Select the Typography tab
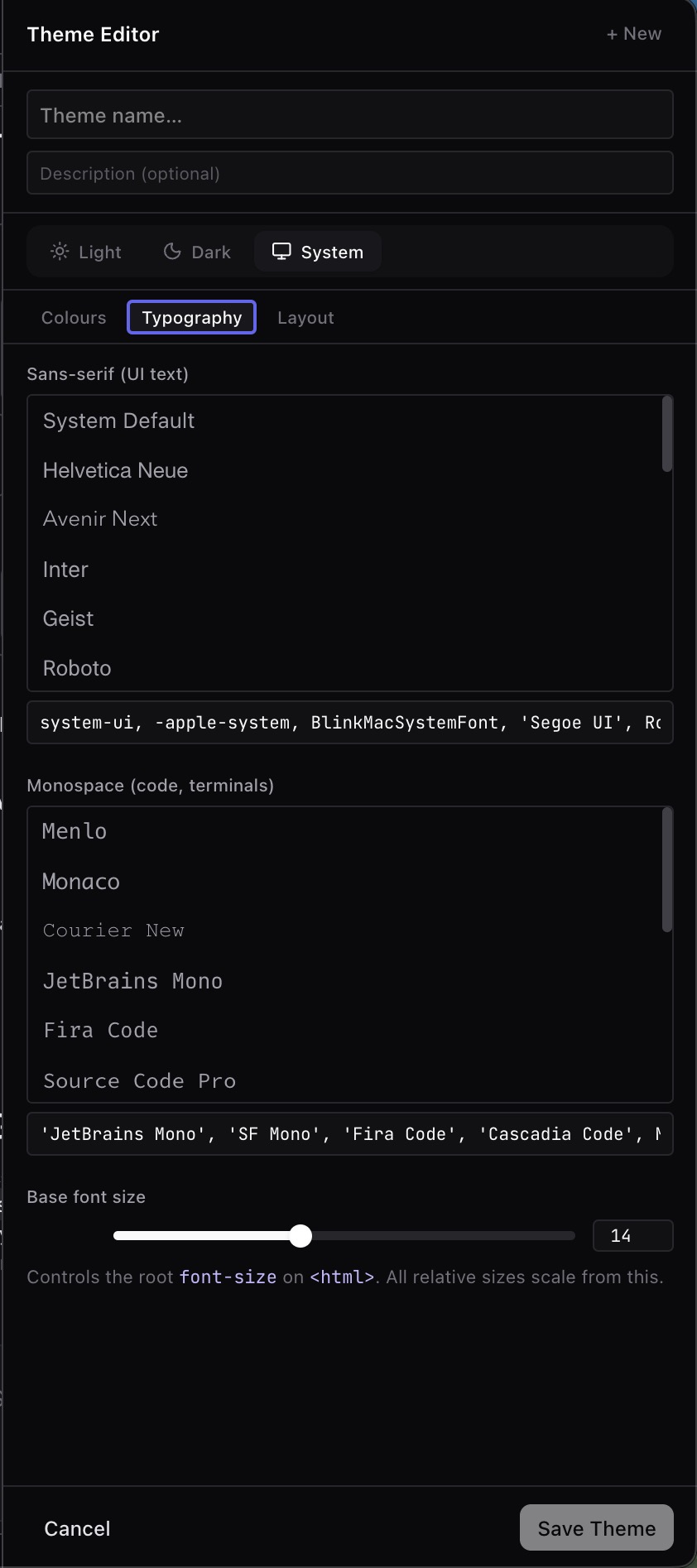The height and width of the screenshot is (1568, 697). [x=191, y=317]
